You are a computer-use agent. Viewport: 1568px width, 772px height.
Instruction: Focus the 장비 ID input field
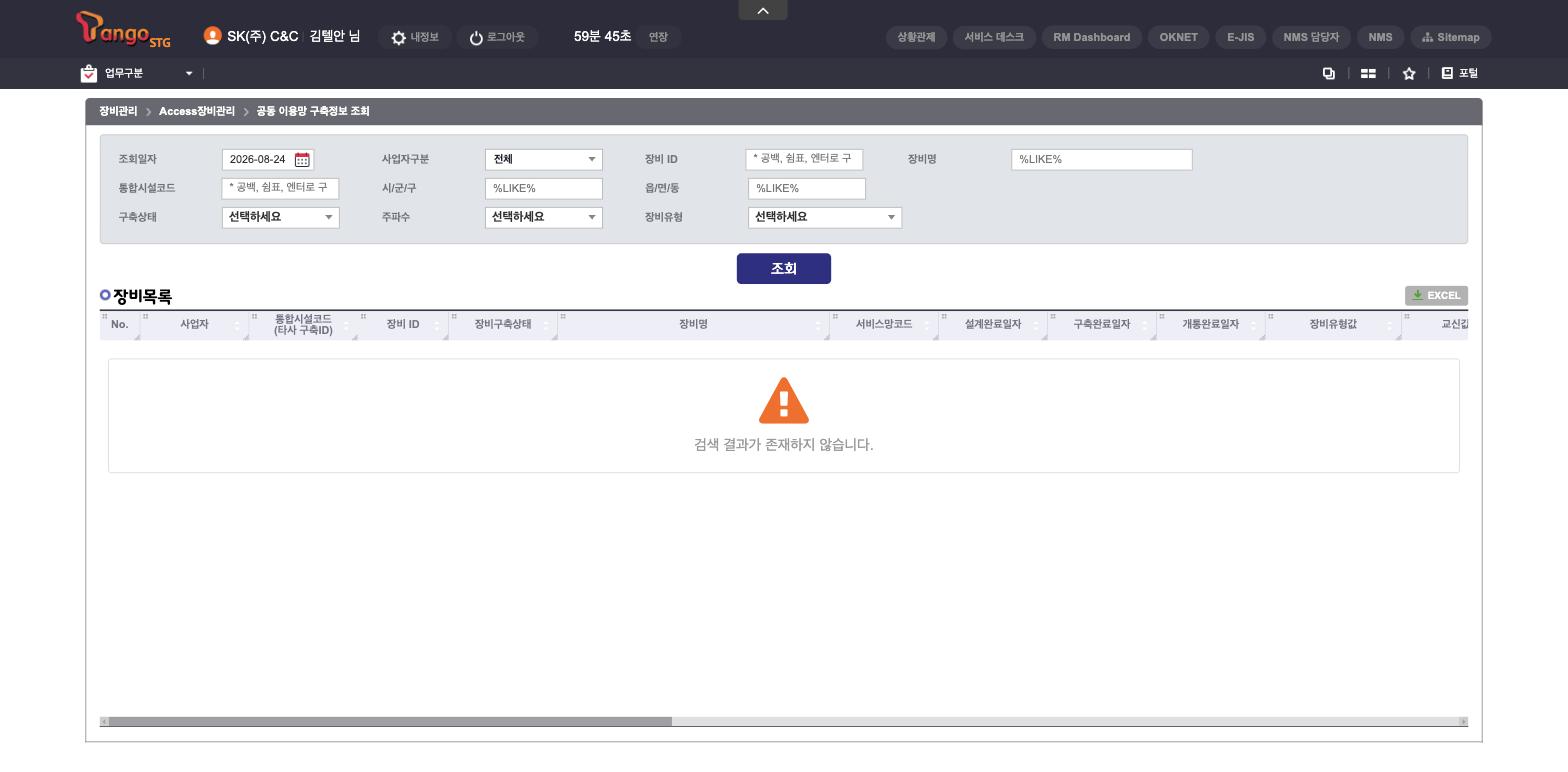pyautogui.click(x=804, y=160)
